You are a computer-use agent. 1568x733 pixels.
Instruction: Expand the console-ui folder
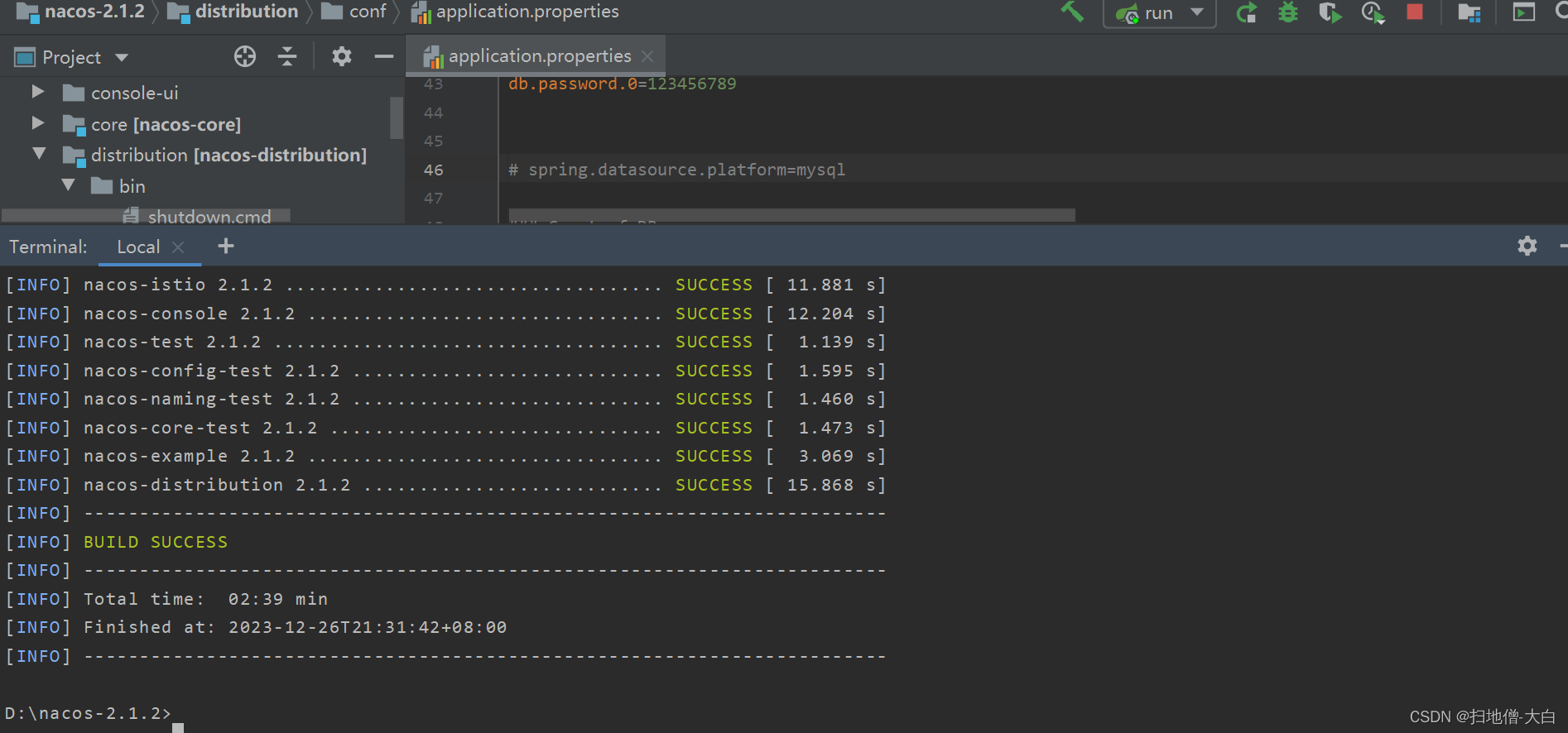(38, 92)
